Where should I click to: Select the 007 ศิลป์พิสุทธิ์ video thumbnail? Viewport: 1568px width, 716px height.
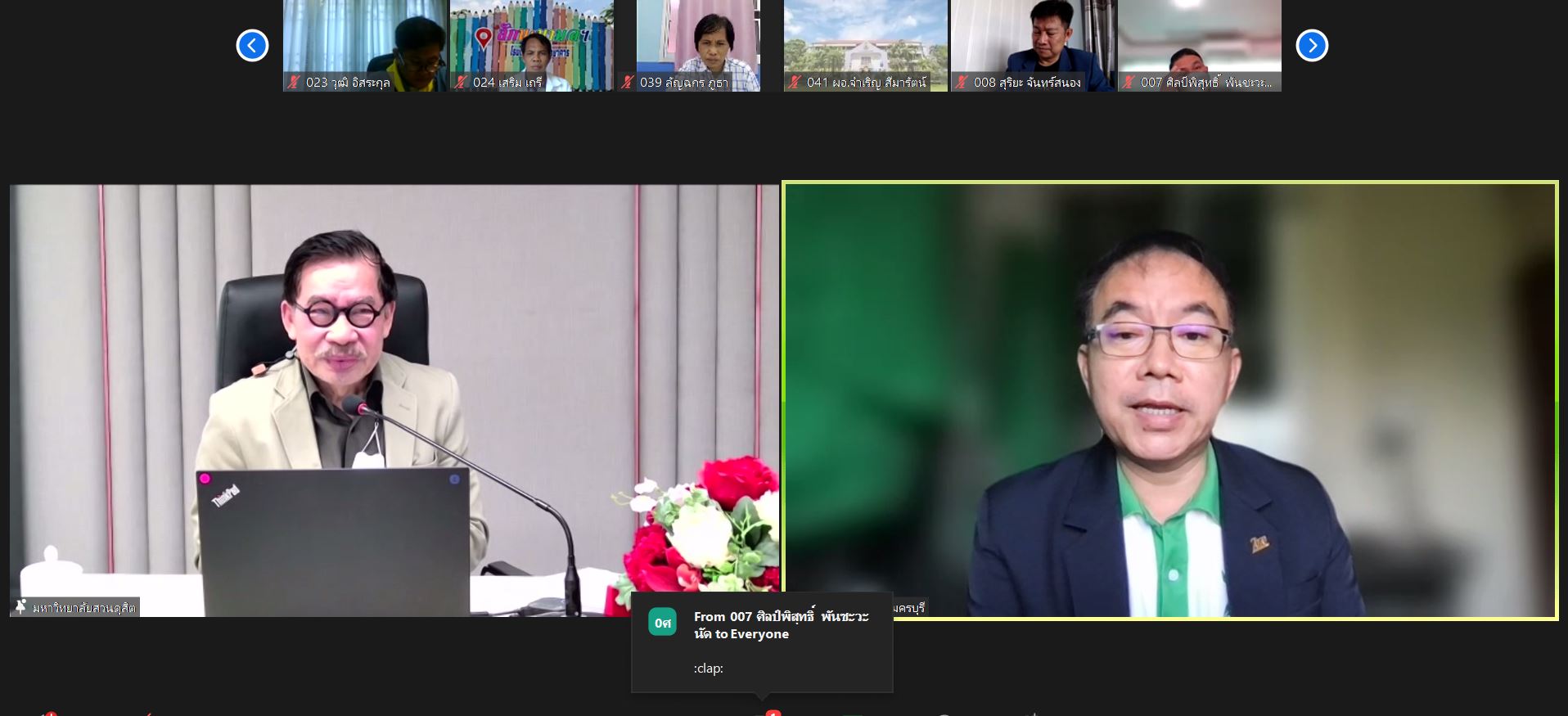point(1200,45)
